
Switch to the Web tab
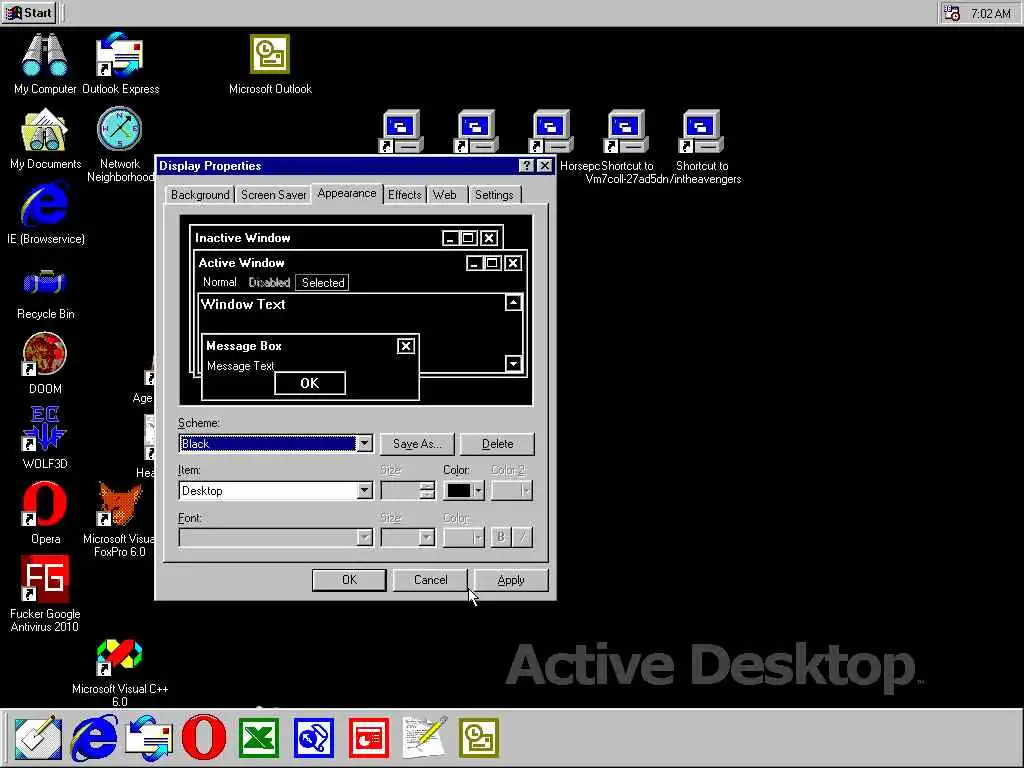[445, 195]
